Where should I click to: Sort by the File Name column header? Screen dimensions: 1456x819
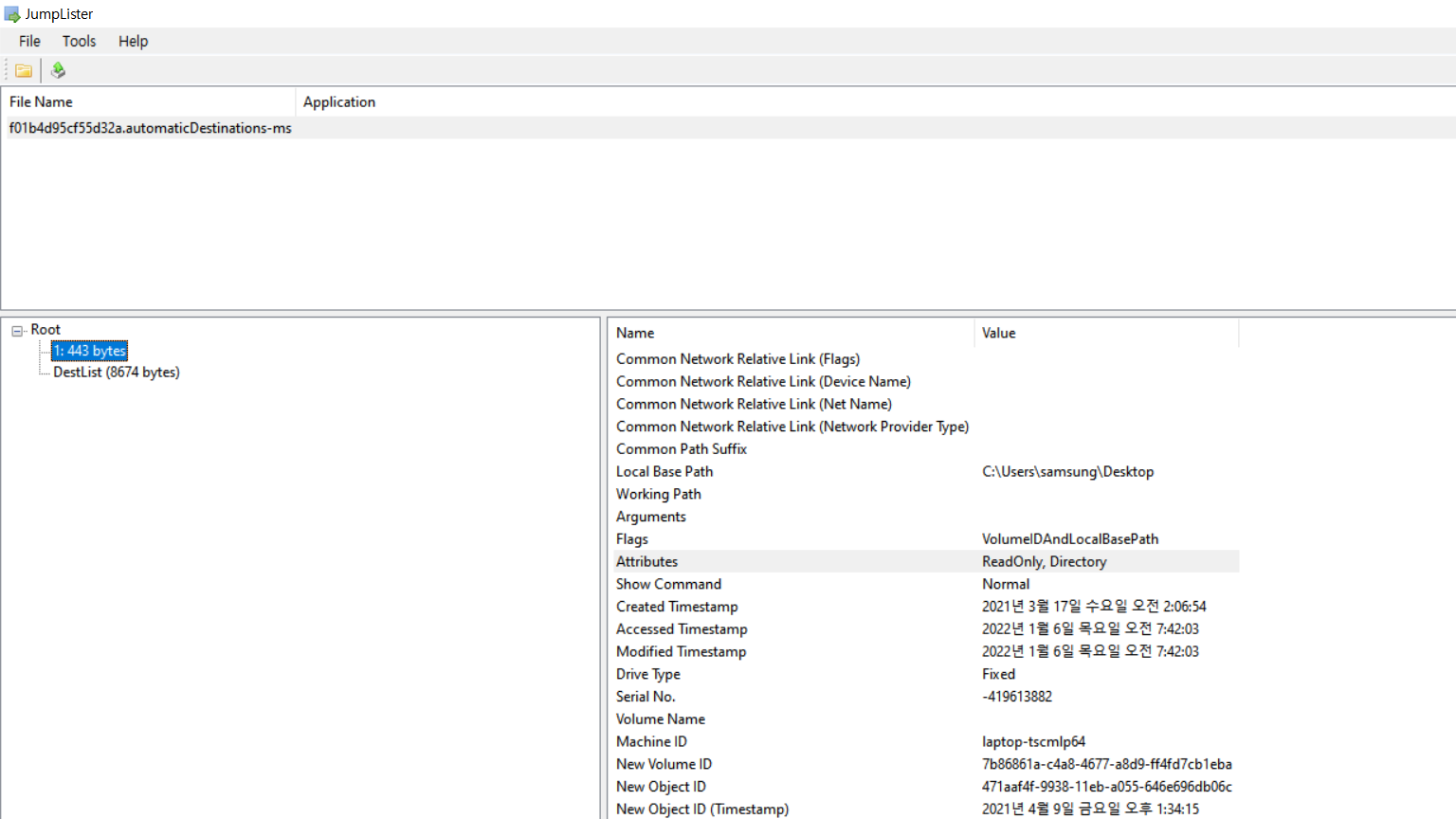click(x=149, y=102)
